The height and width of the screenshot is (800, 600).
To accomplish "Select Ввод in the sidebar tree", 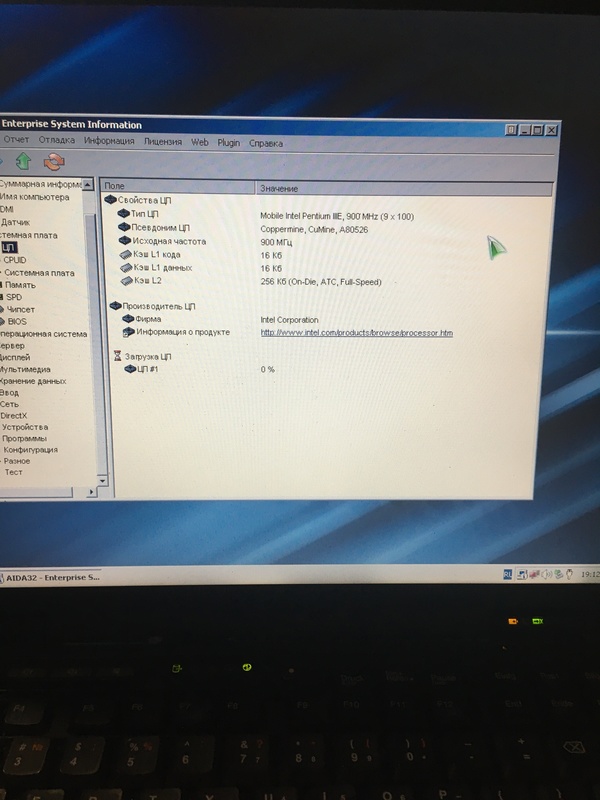I will (9, 392).
